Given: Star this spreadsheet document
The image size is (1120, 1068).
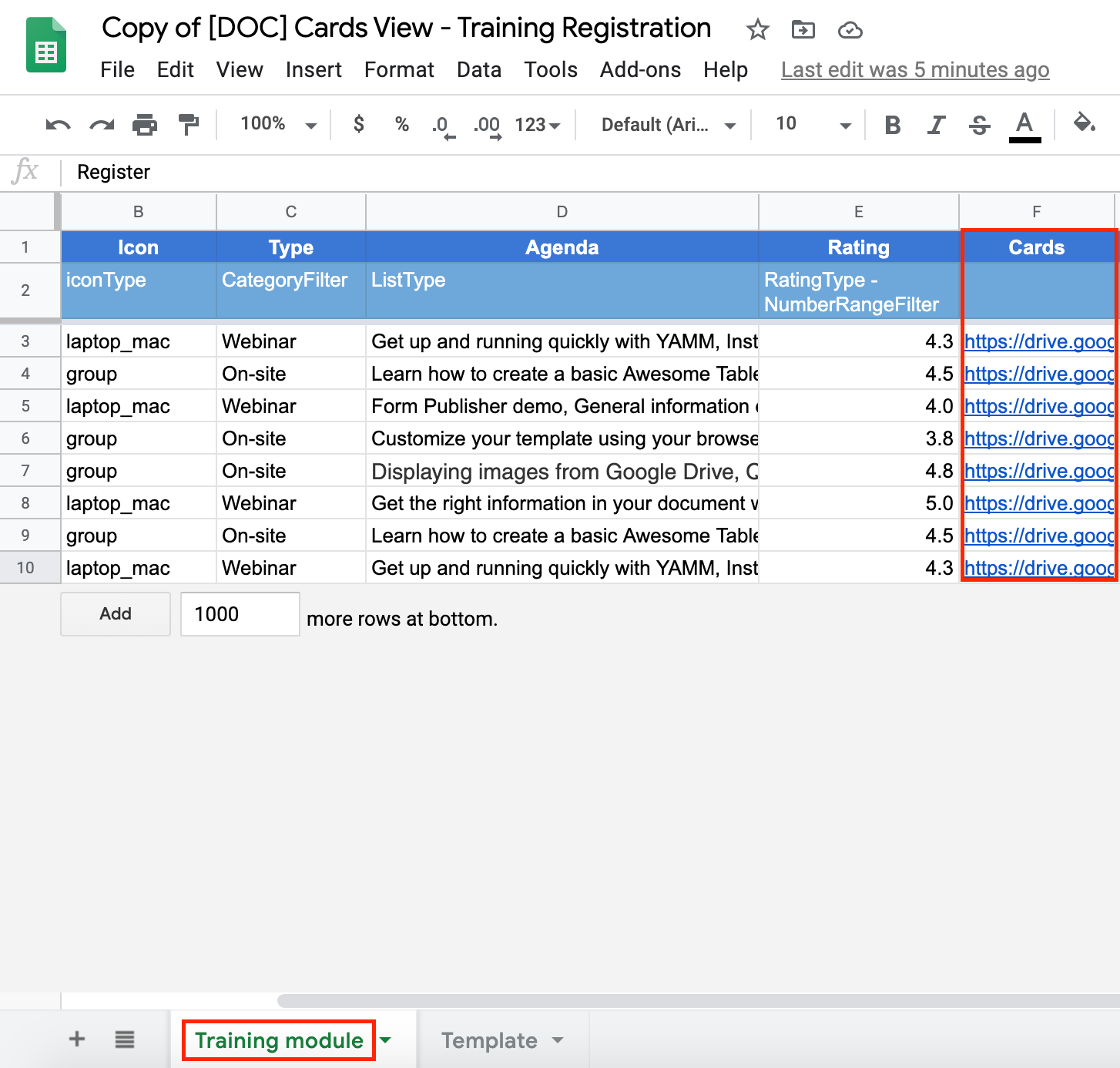Looking at the screenshot, I should tap(758, 30).
